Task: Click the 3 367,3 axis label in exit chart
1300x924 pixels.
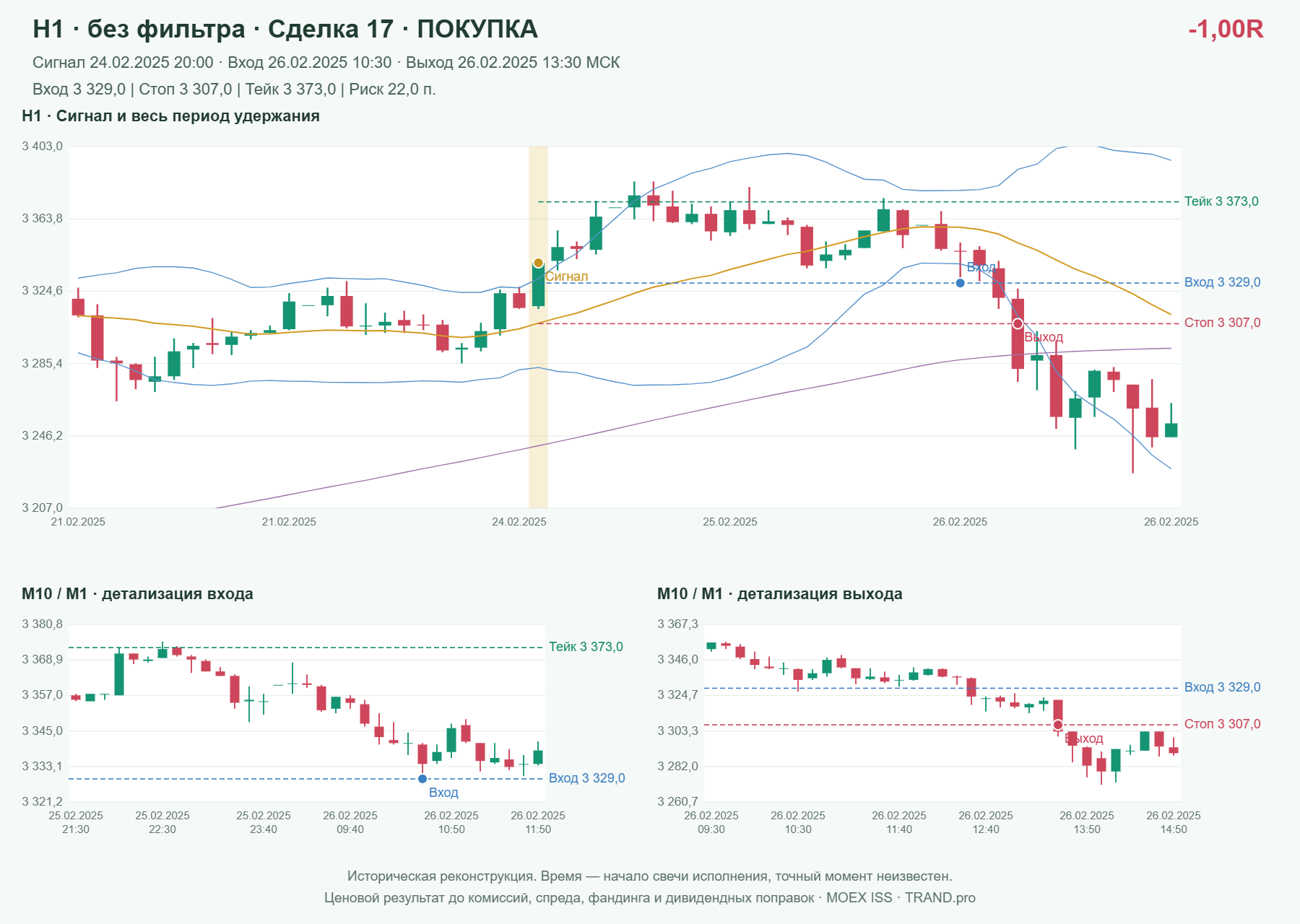Action: point(678,624)
